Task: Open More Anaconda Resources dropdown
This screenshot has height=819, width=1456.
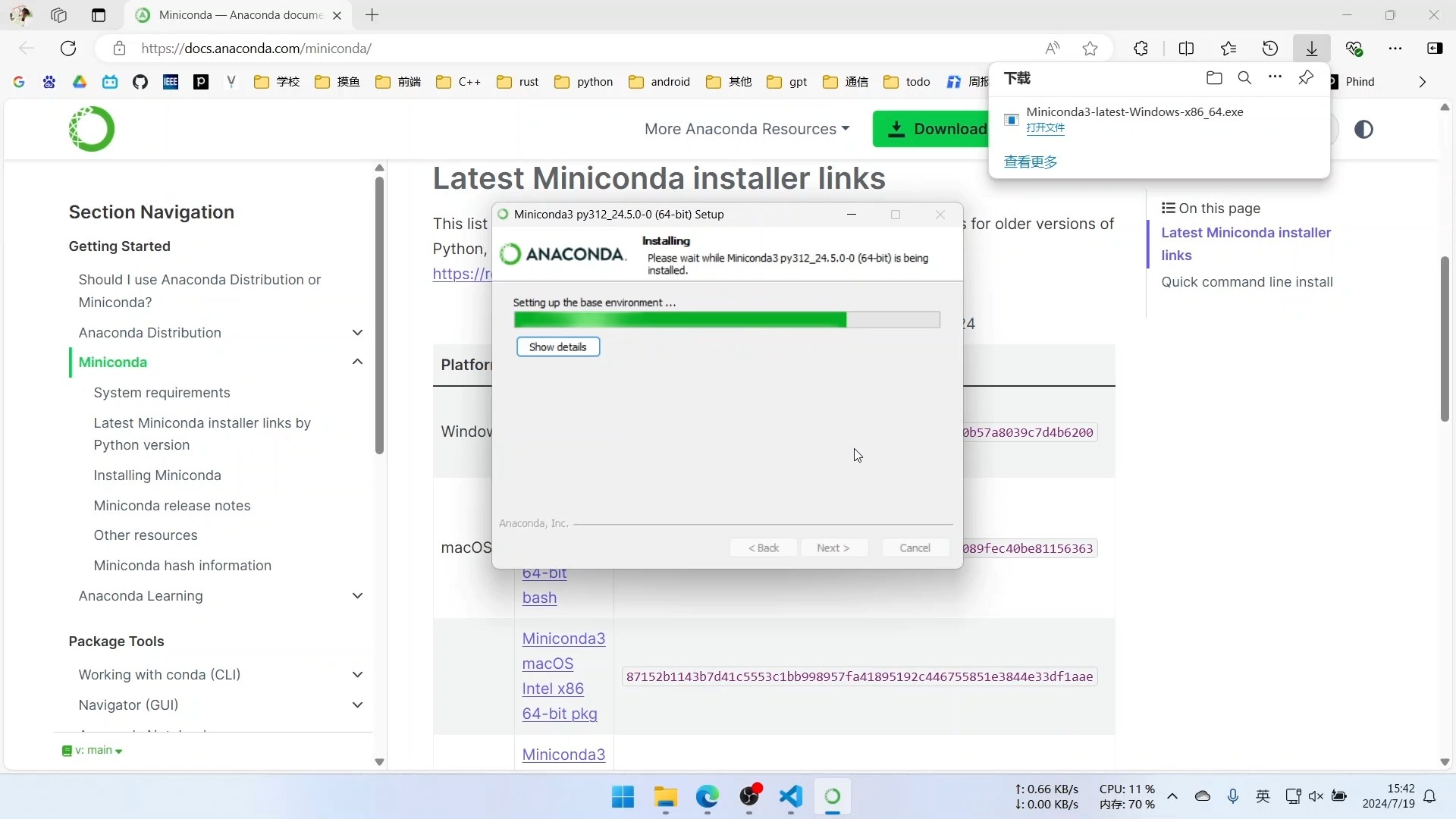Action: [x=746, y=129]
